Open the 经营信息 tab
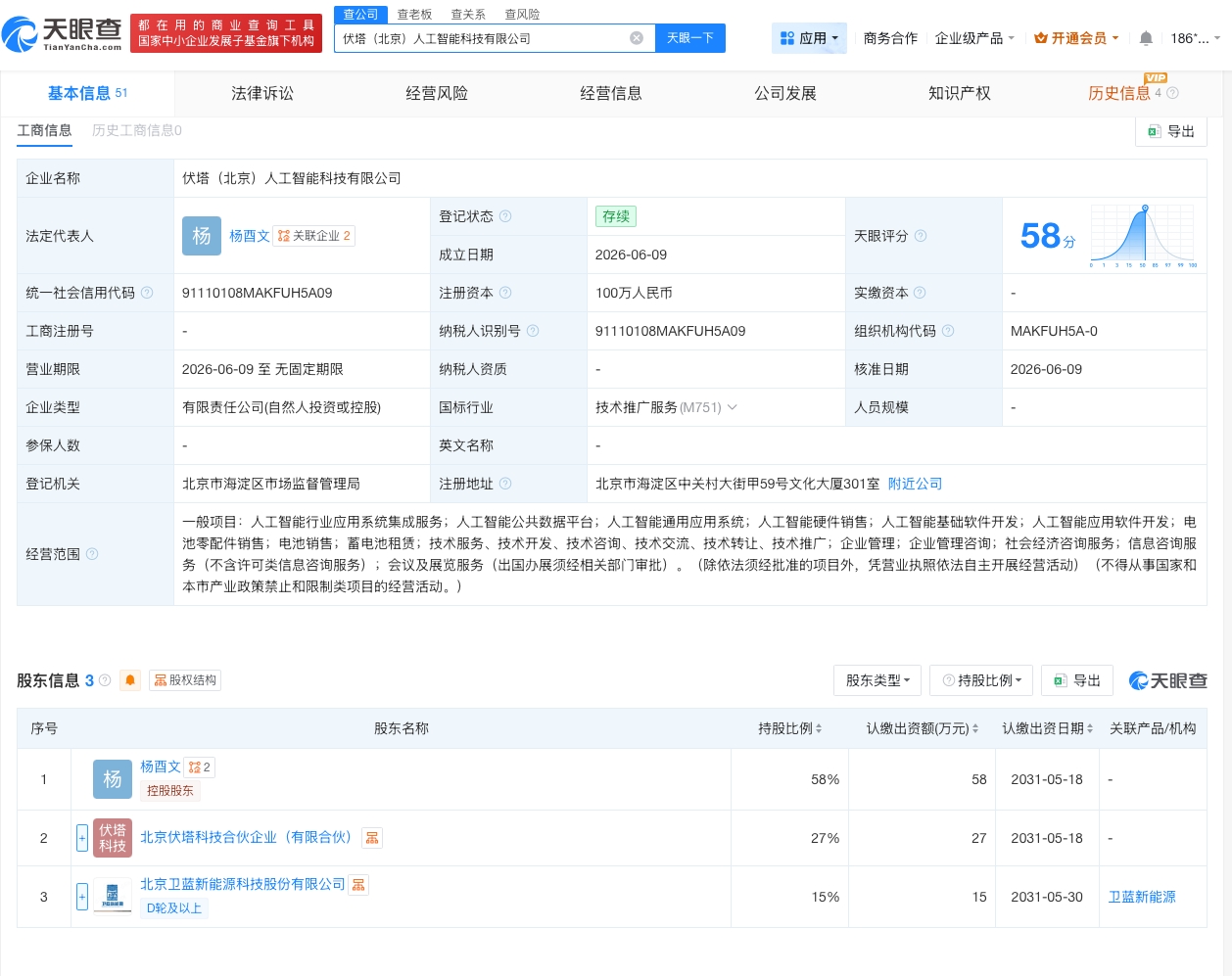 (611, 93)
